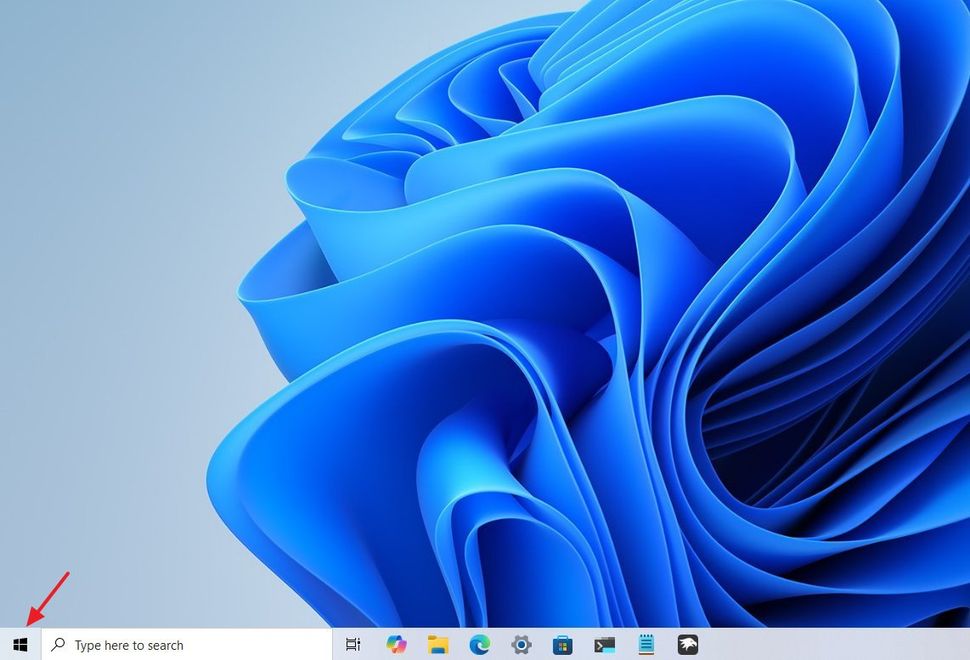The height and width of the screenshot is (660, 970).
Task: Activate the pinned Edge browser shortcut
Action: [x=480, y=645]
